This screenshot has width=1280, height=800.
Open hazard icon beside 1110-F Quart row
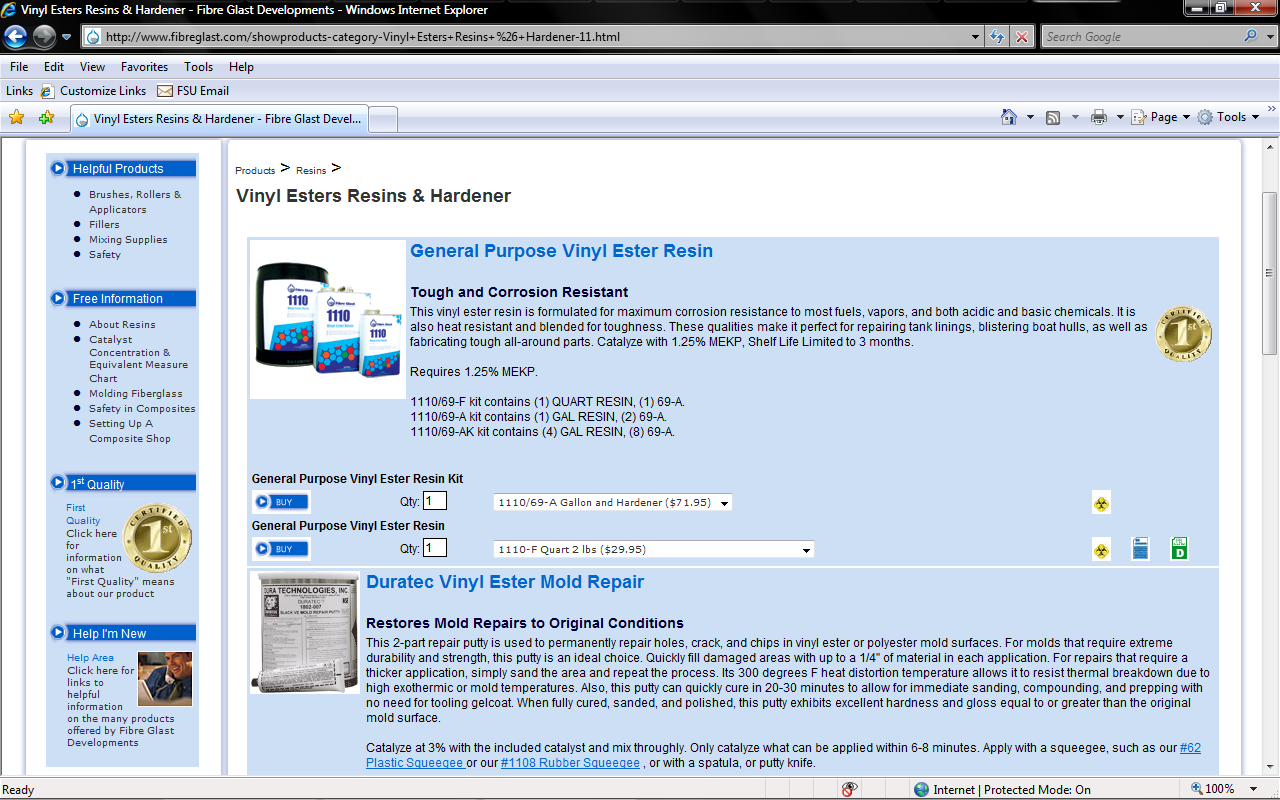[1101, 549]
